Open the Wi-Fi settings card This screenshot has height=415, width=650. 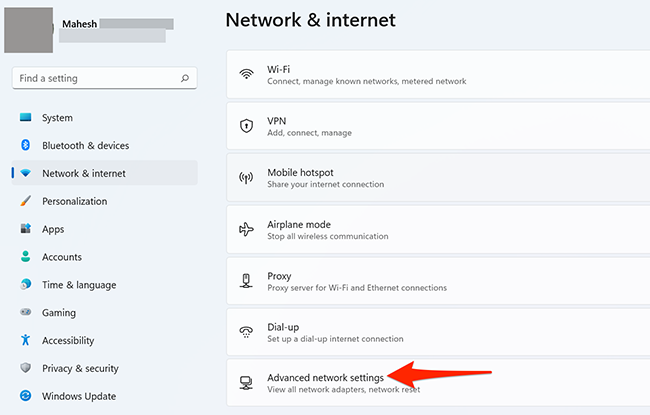tap(438, 74)
